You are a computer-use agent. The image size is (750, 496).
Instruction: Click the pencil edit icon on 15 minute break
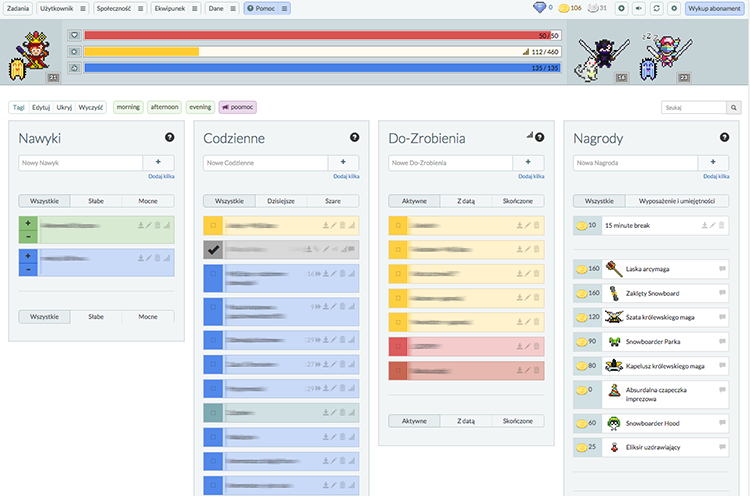coord(713,225)
